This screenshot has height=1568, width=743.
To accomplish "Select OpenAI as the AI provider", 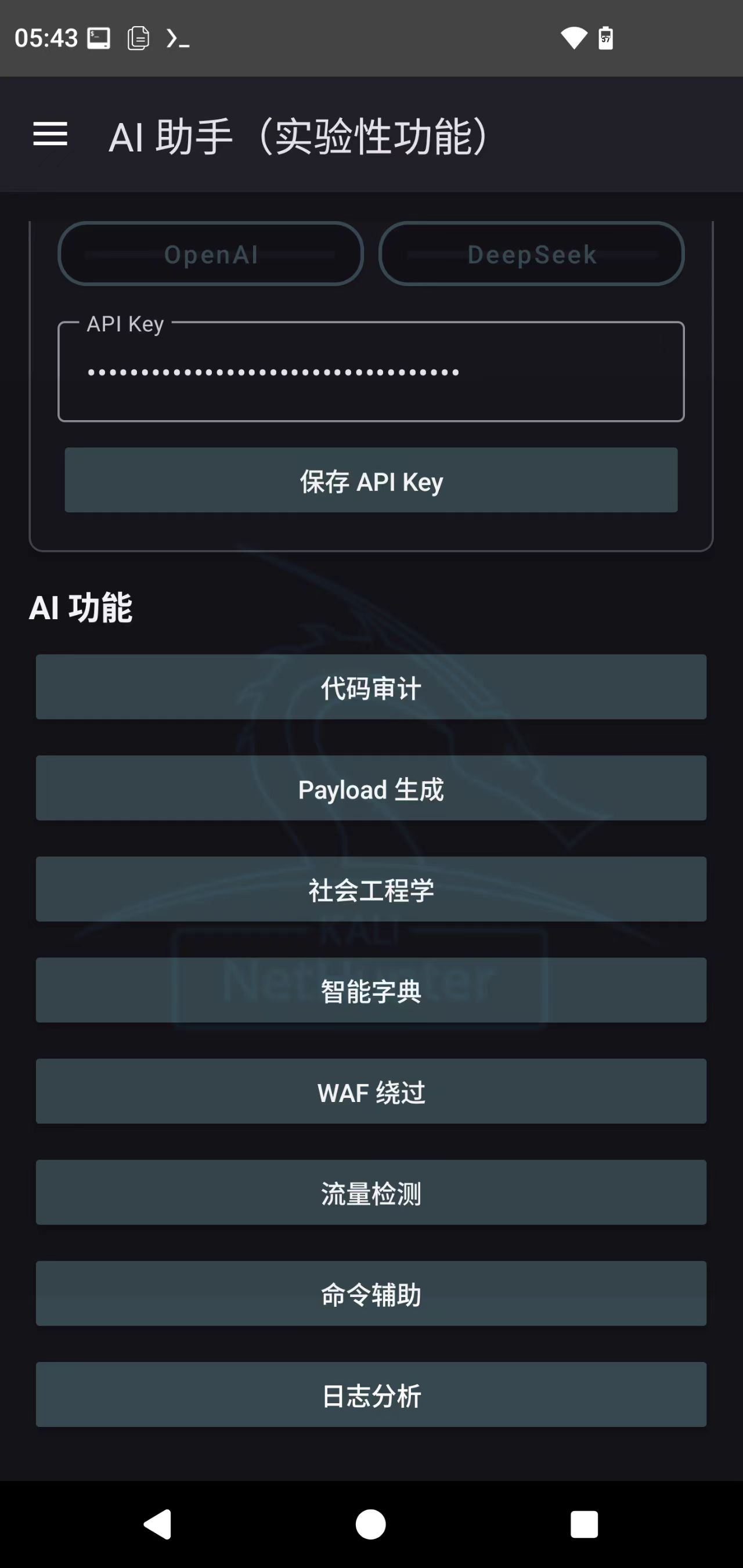I will pyautogui.click(x=211, y=254).
